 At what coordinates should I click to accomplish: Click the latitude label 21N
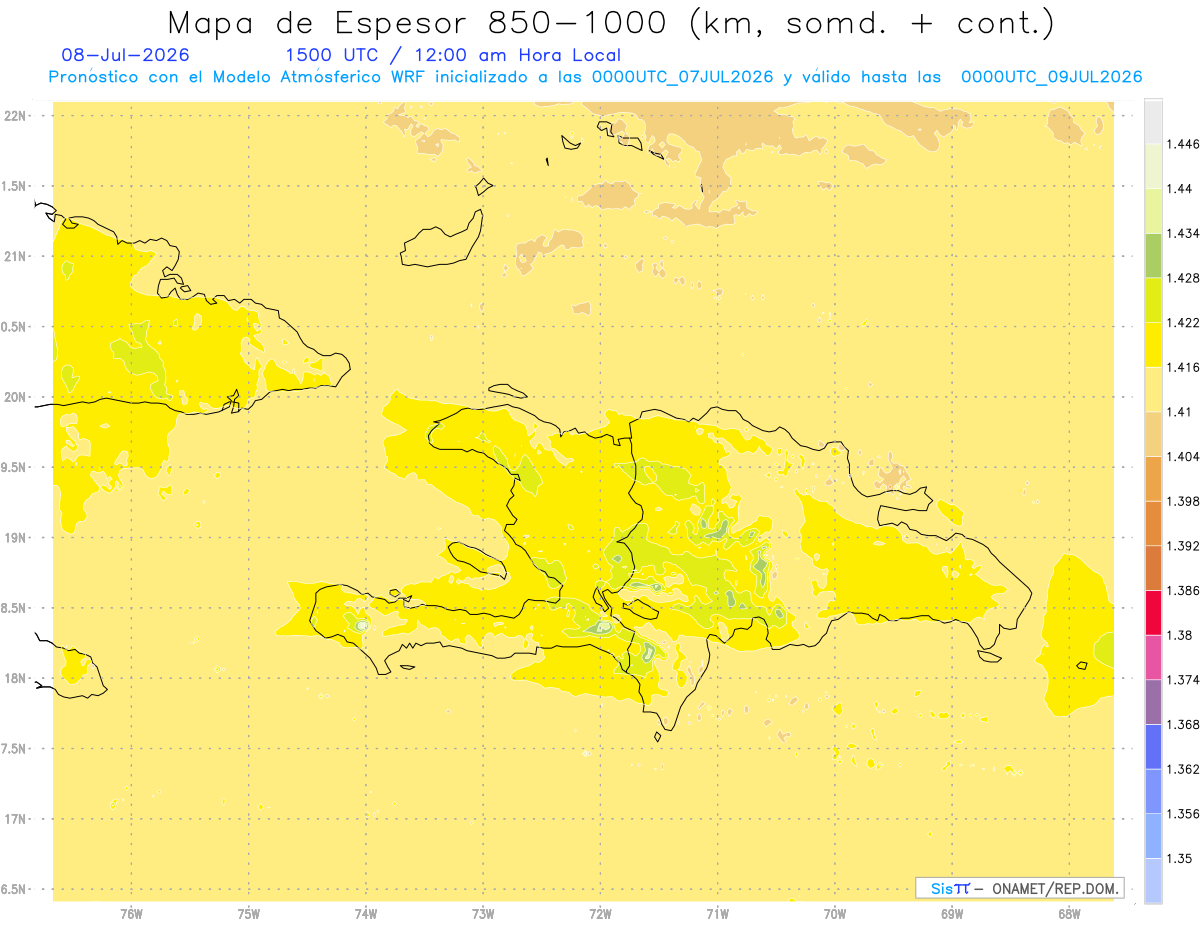pos(16,256)
